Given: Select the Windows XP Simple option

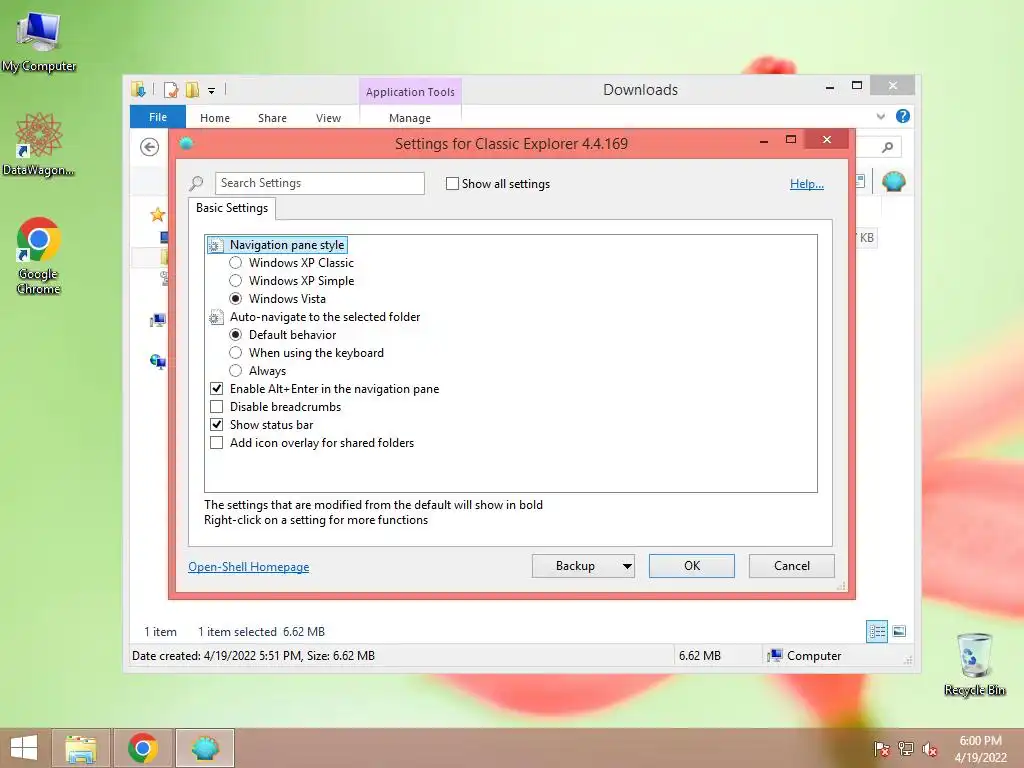Looking at the screenshot, I should click(236, 281).
